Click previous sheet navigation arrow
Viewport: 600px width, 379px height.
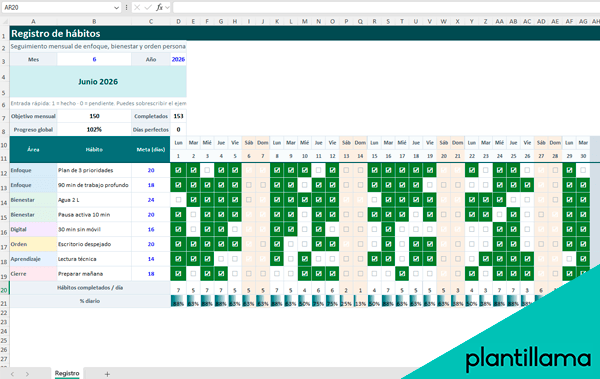click(x=12, y=374)
